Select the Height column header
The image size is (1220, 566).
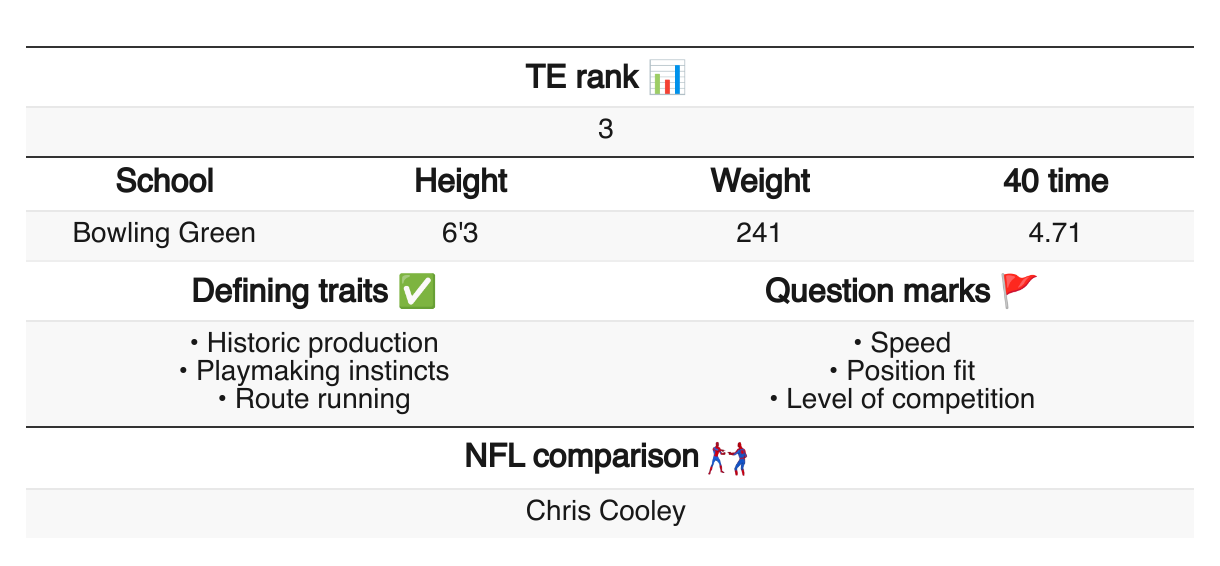(x=461, y=182)
